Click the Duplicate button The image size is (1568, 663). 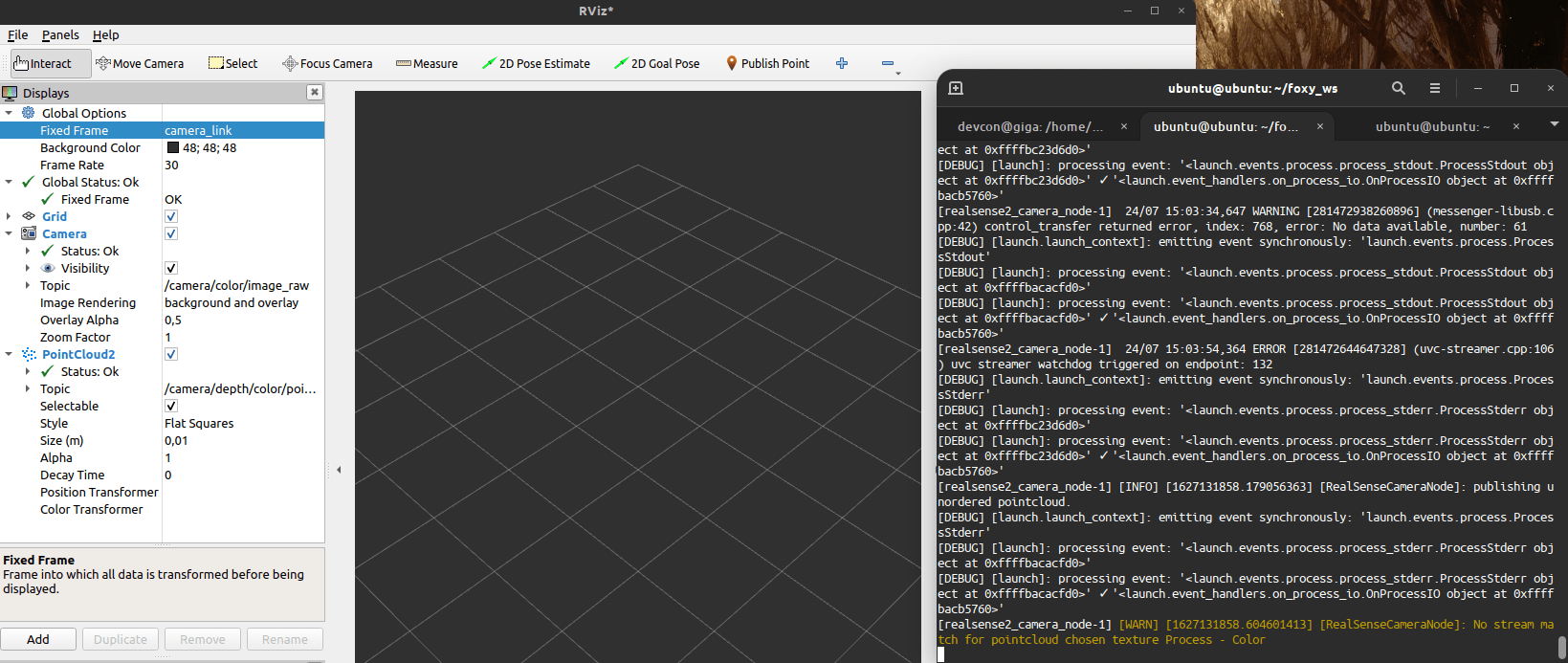[121, 639]
